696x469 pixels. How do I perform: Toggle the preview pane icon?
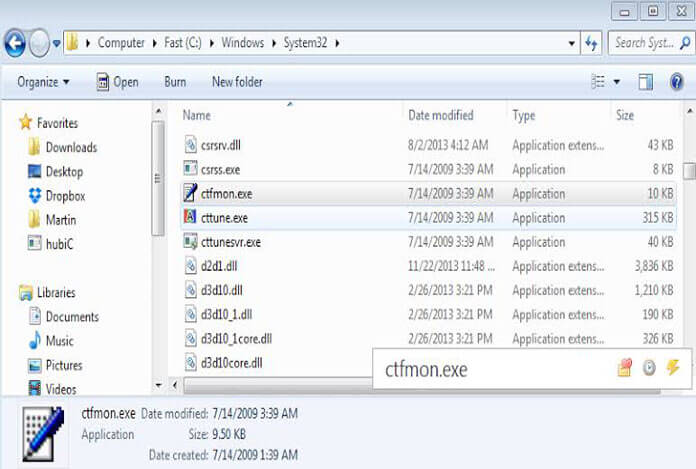click(x=645, y=82)
